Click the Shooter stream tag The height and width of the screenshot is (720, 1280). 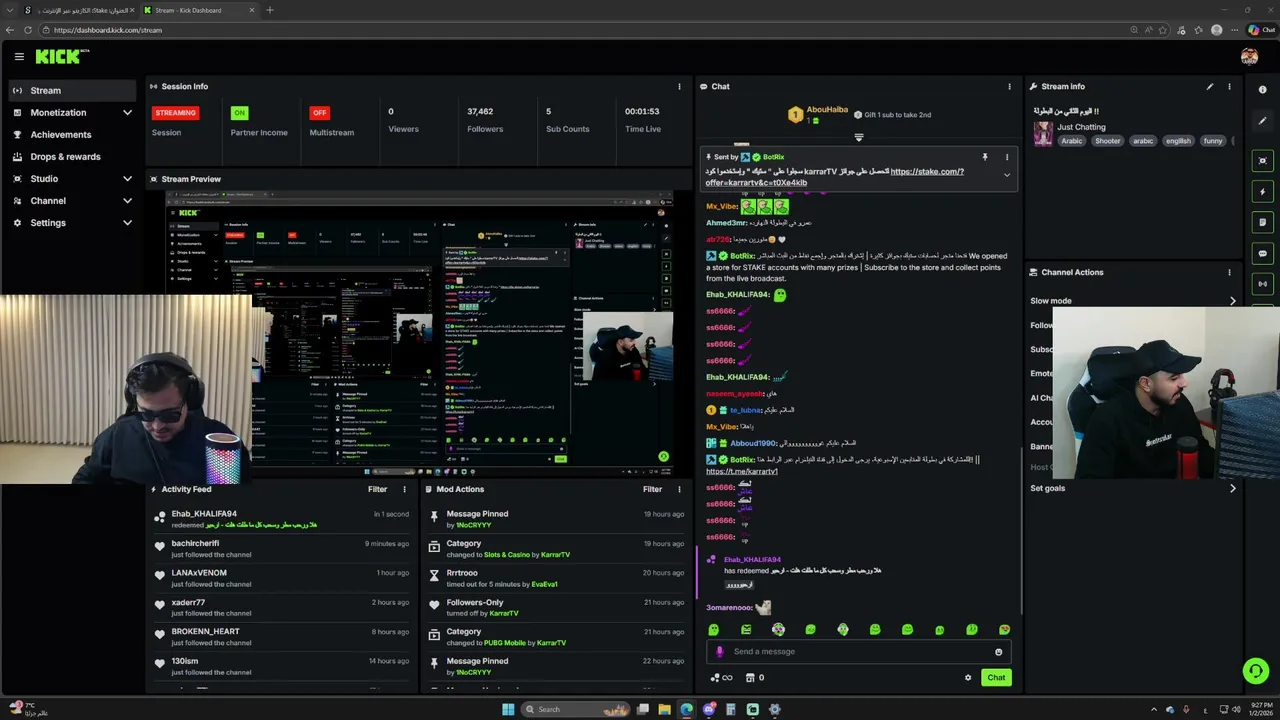click(x=1108, y=141)
